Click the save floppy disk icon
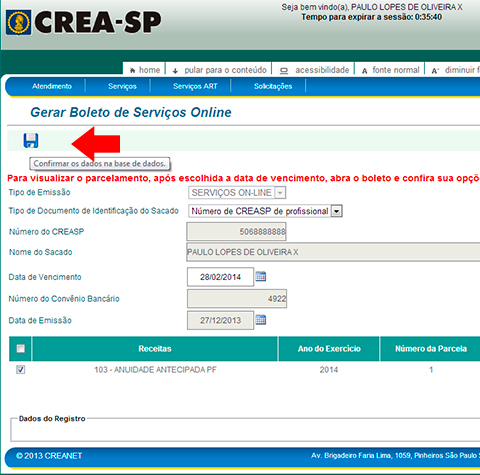The image size is (480, 475). (x=31, y=140)
